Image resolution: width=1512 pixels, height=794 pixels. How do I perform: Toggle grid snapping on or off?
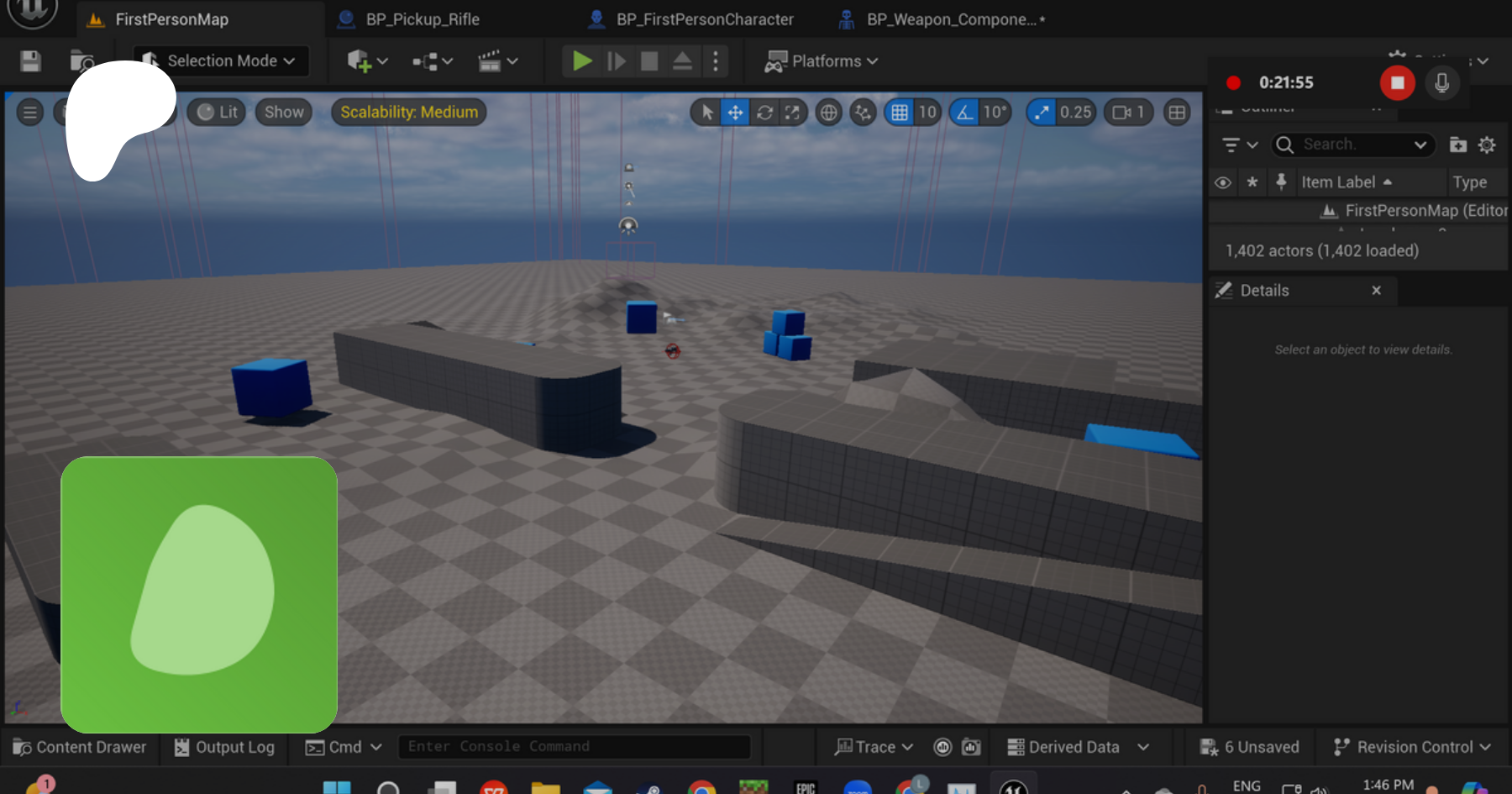tap(900, 113)
